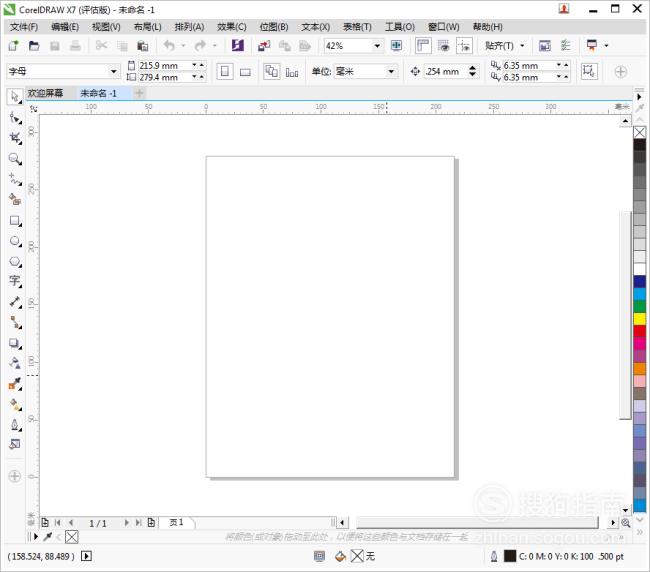This screenshot has height=572, width=650.
Task: Select the Color eyedropper tool
Action: pos(15,384)
